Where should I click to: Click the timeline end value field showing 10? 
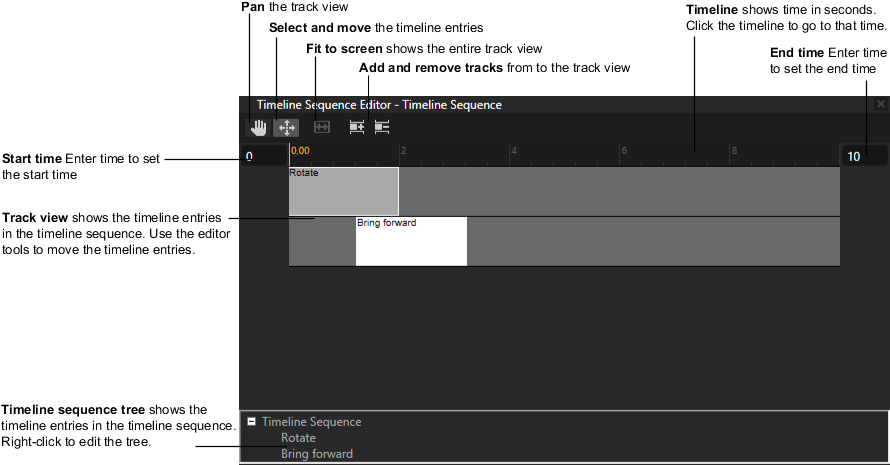(x=863, y=156)
